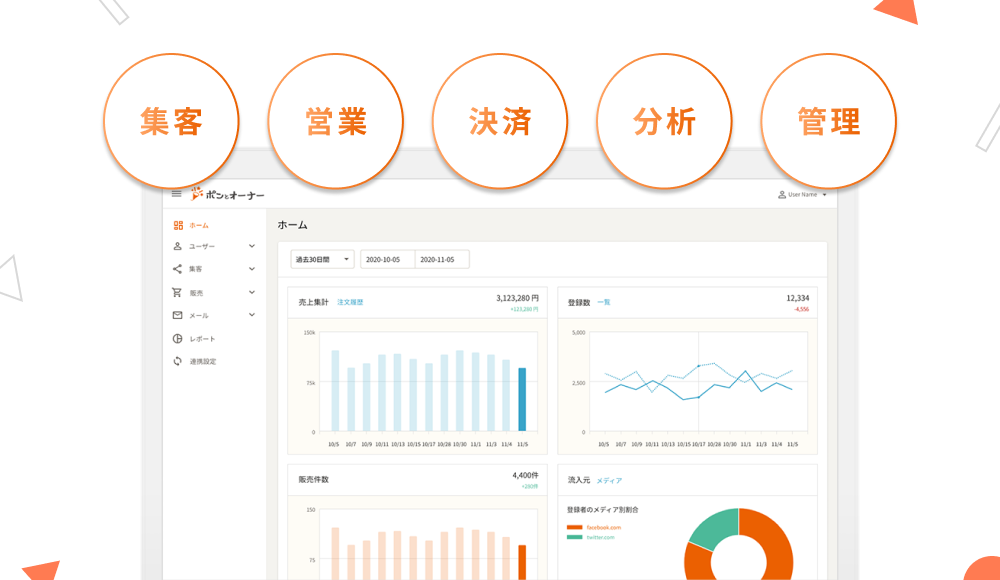This screenshot has height=580, width=1000.
Task: Click the レポート pie chart icon
Action: tap(178, 339)
